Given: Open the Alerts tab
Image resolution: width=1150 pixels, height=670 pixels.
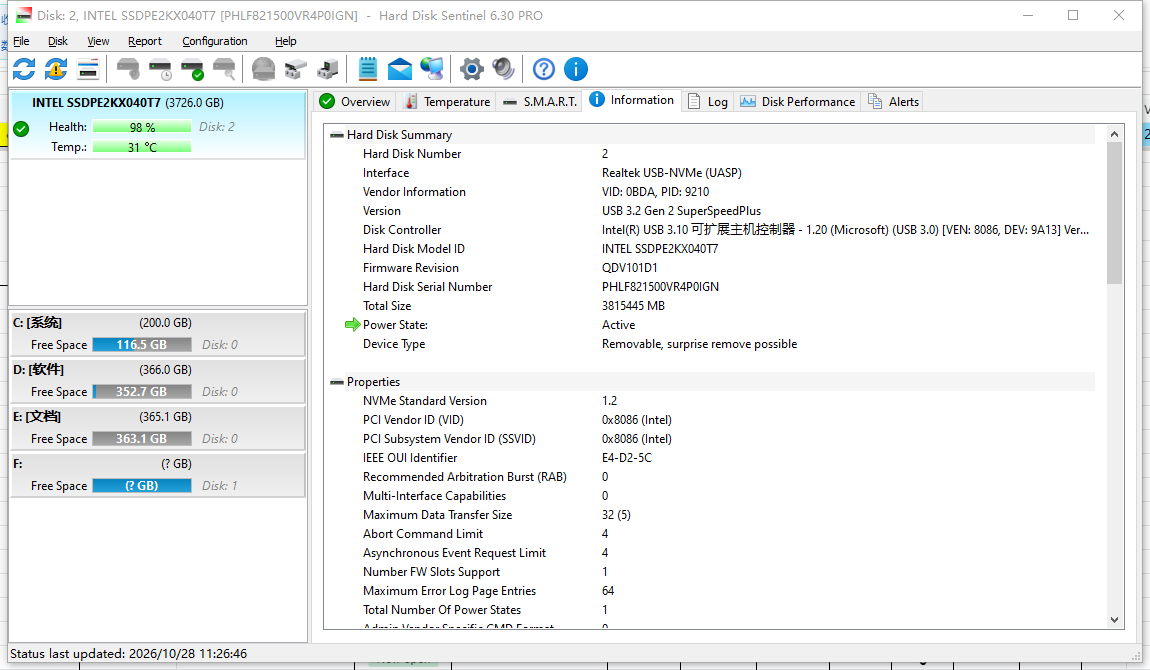Looking at the screenshot, I should 893,102.
